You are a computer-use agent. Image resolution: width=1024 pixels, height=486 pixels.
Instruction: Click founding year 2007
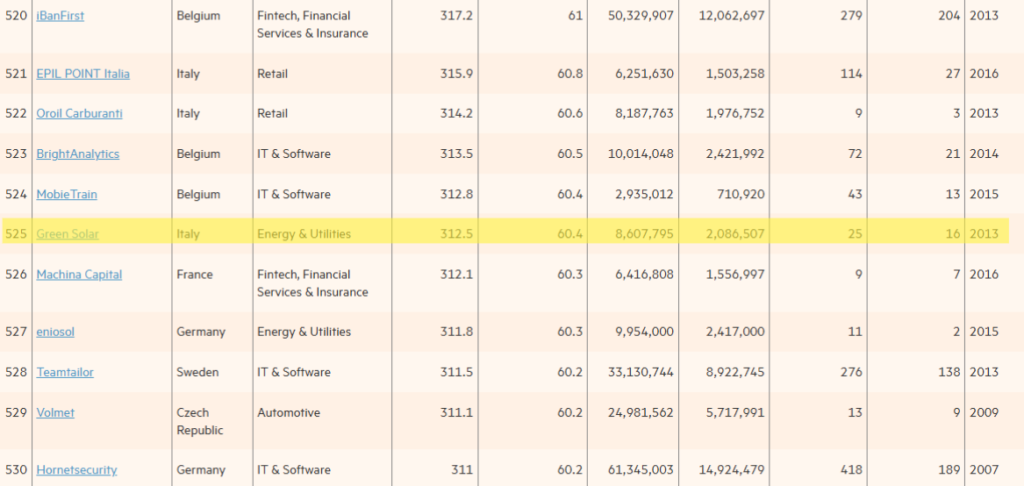[x=984, y=470]
